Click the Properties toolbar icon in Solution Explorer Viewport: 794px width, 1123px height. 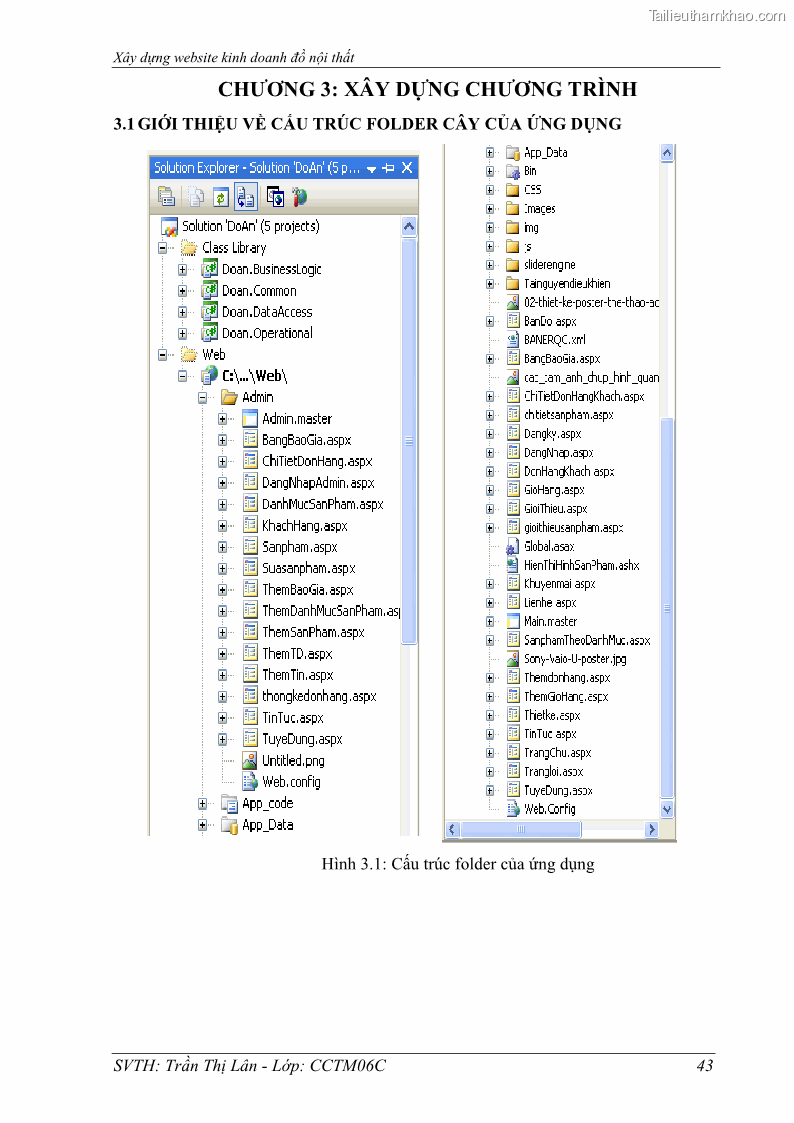pos(166,197)
